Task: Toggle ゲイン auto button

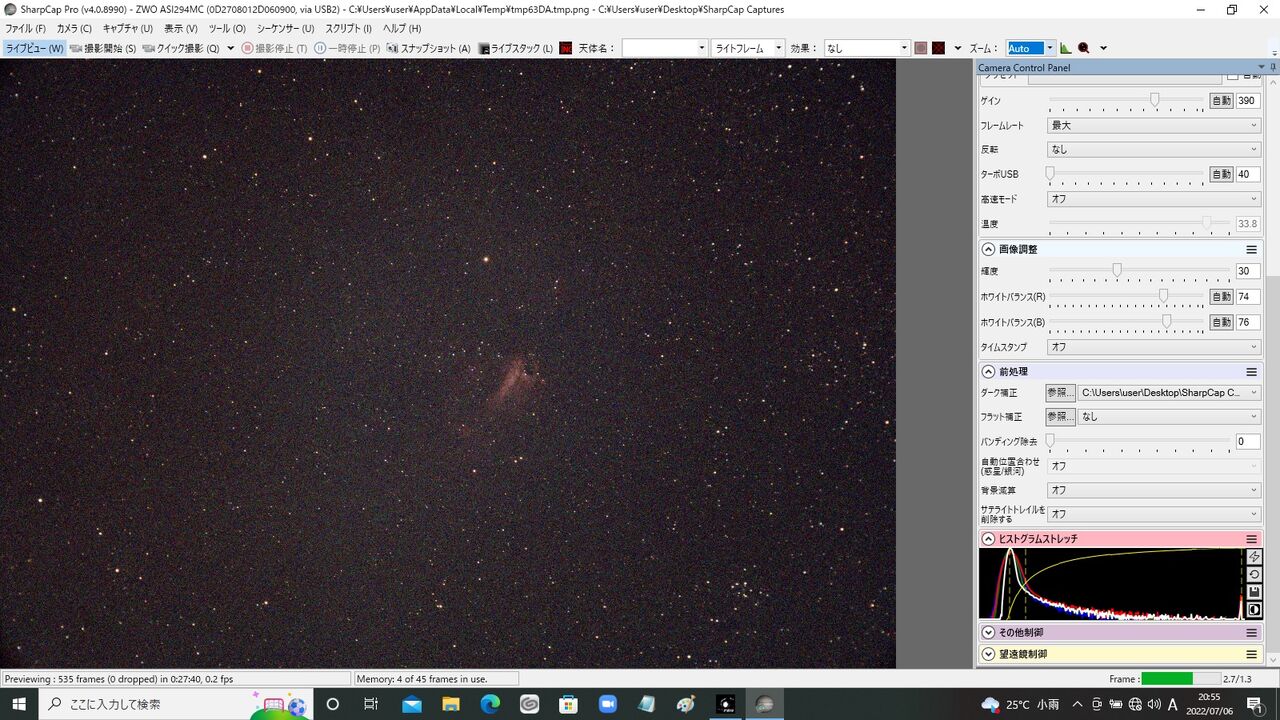Action: coord(1221,101)
